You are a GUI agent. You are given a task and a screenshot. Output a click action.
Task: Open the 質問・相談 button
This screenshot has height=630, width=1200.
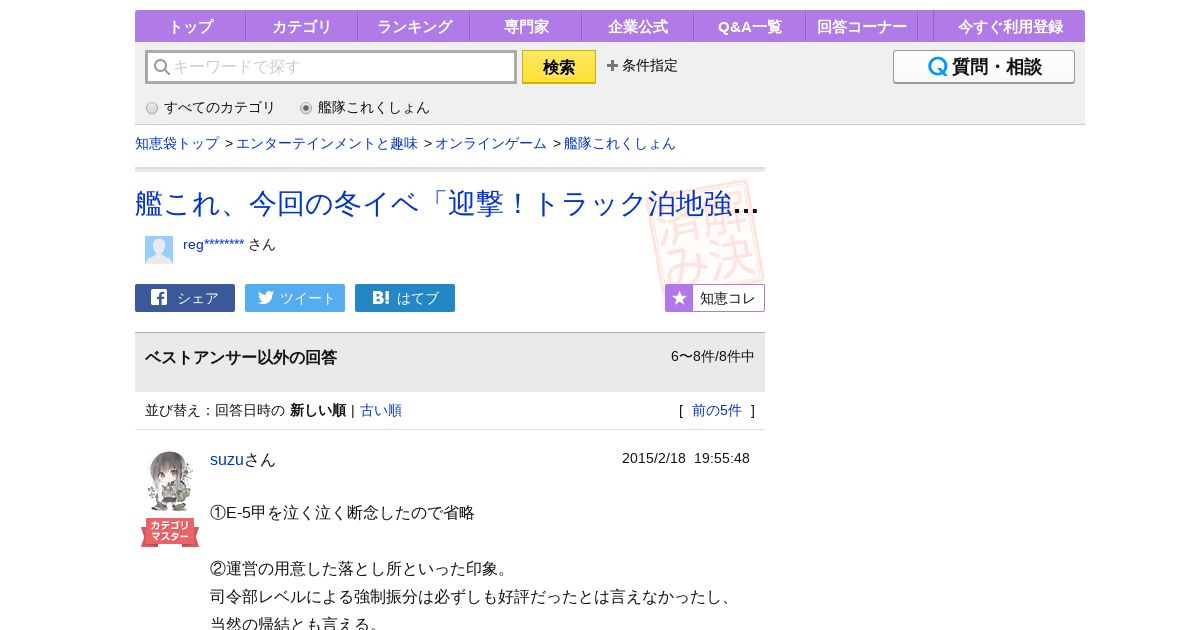tap(984, 67)
